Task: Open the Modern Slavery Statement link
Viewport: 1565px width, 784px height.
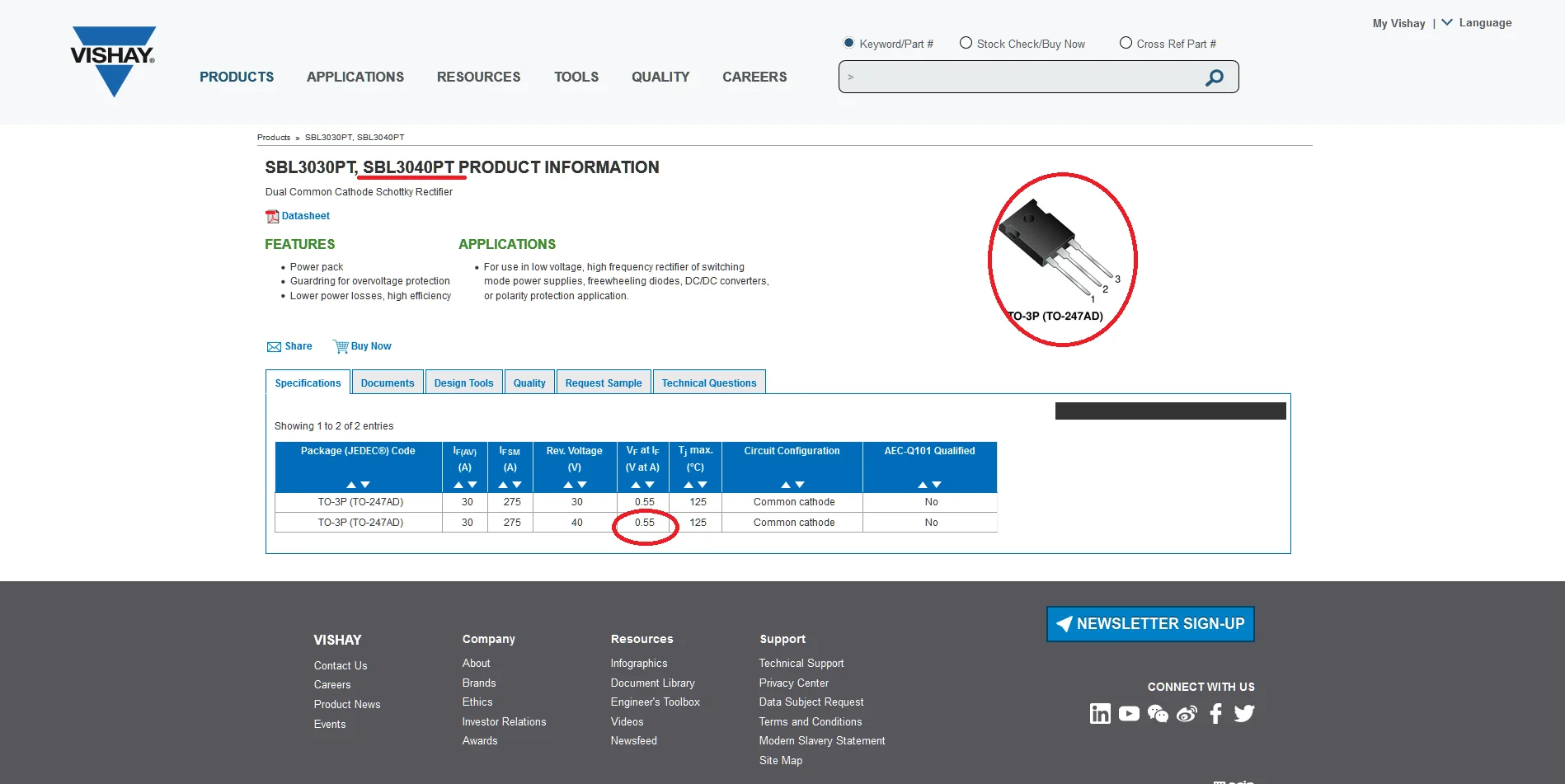Action: (x=822, y=740)
